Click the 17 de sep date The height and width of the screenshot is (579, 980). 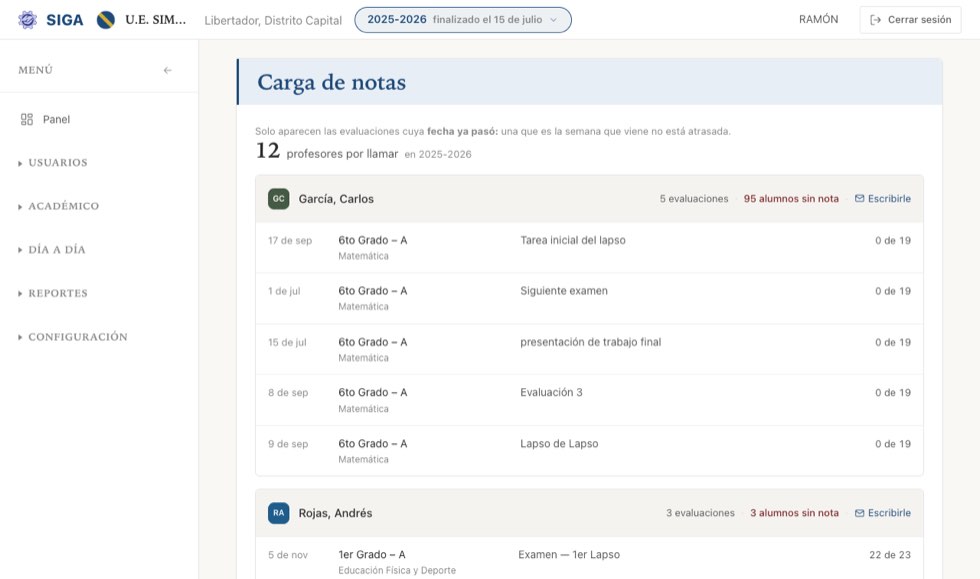290,241
